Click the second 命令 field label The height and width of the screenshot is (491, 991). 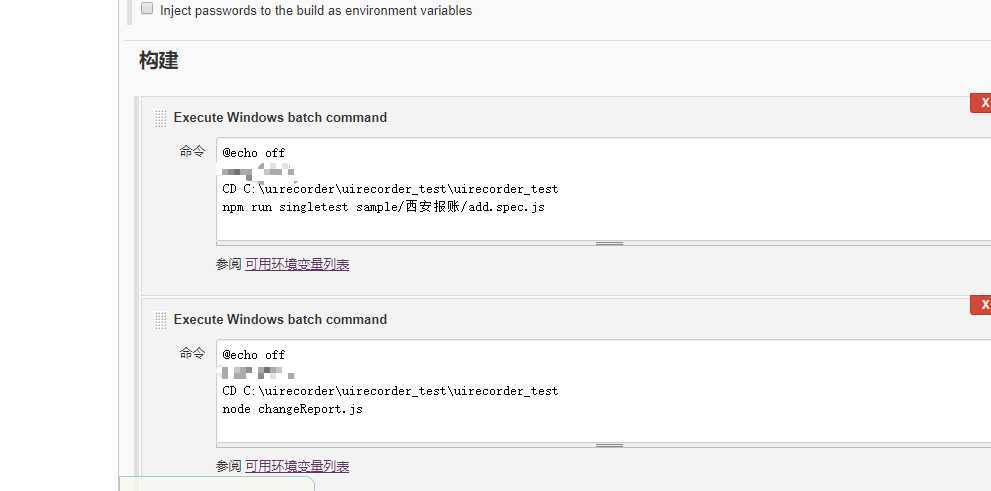tap(192, 354)
